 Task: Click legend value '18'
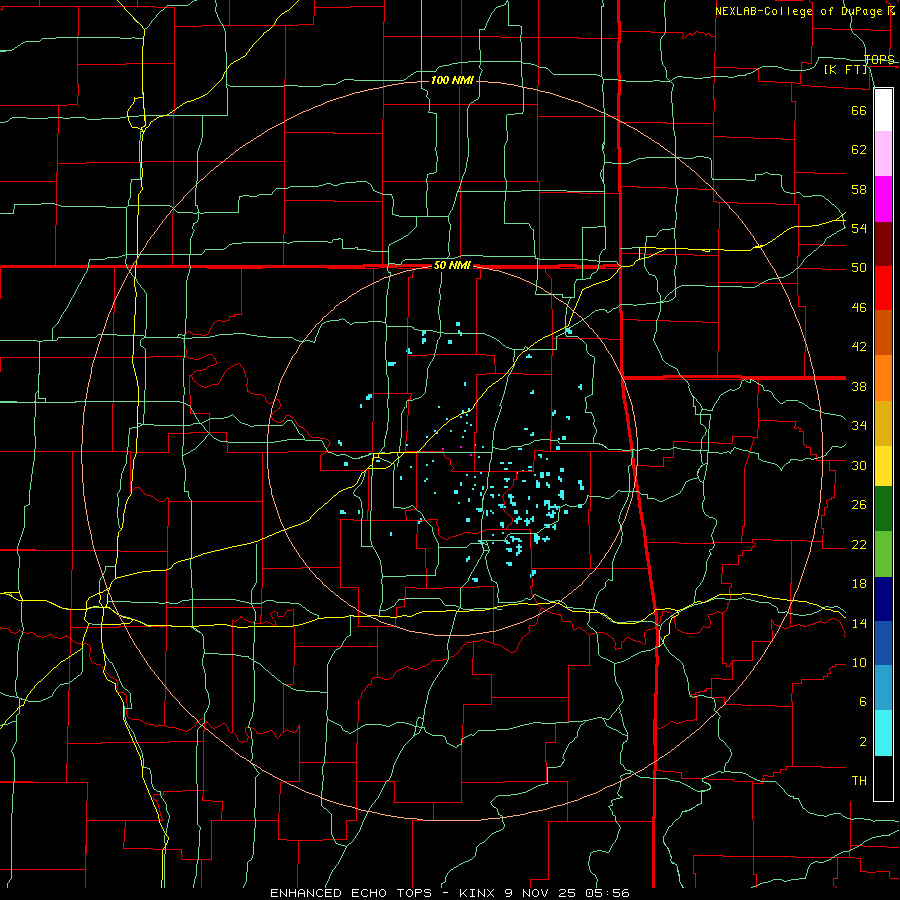[x=859, y=584]
